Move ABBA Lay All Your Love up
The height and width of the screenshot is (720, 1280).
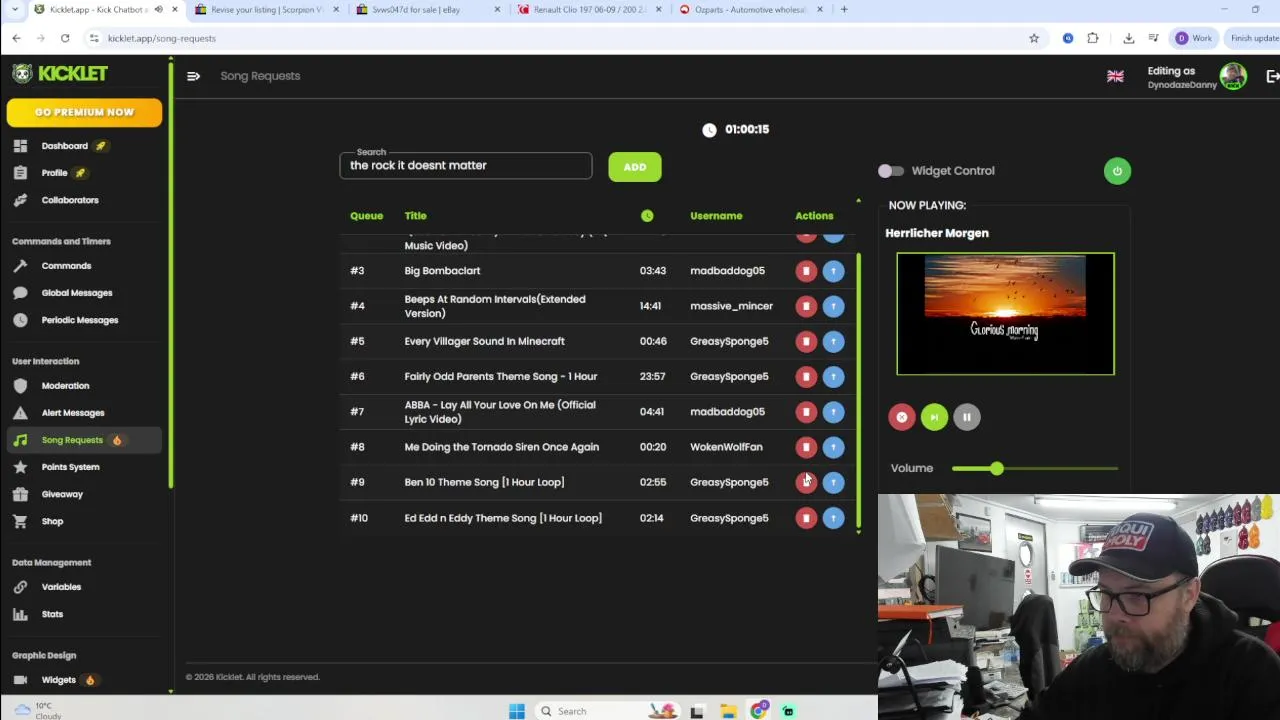click(x=833, y=412)
